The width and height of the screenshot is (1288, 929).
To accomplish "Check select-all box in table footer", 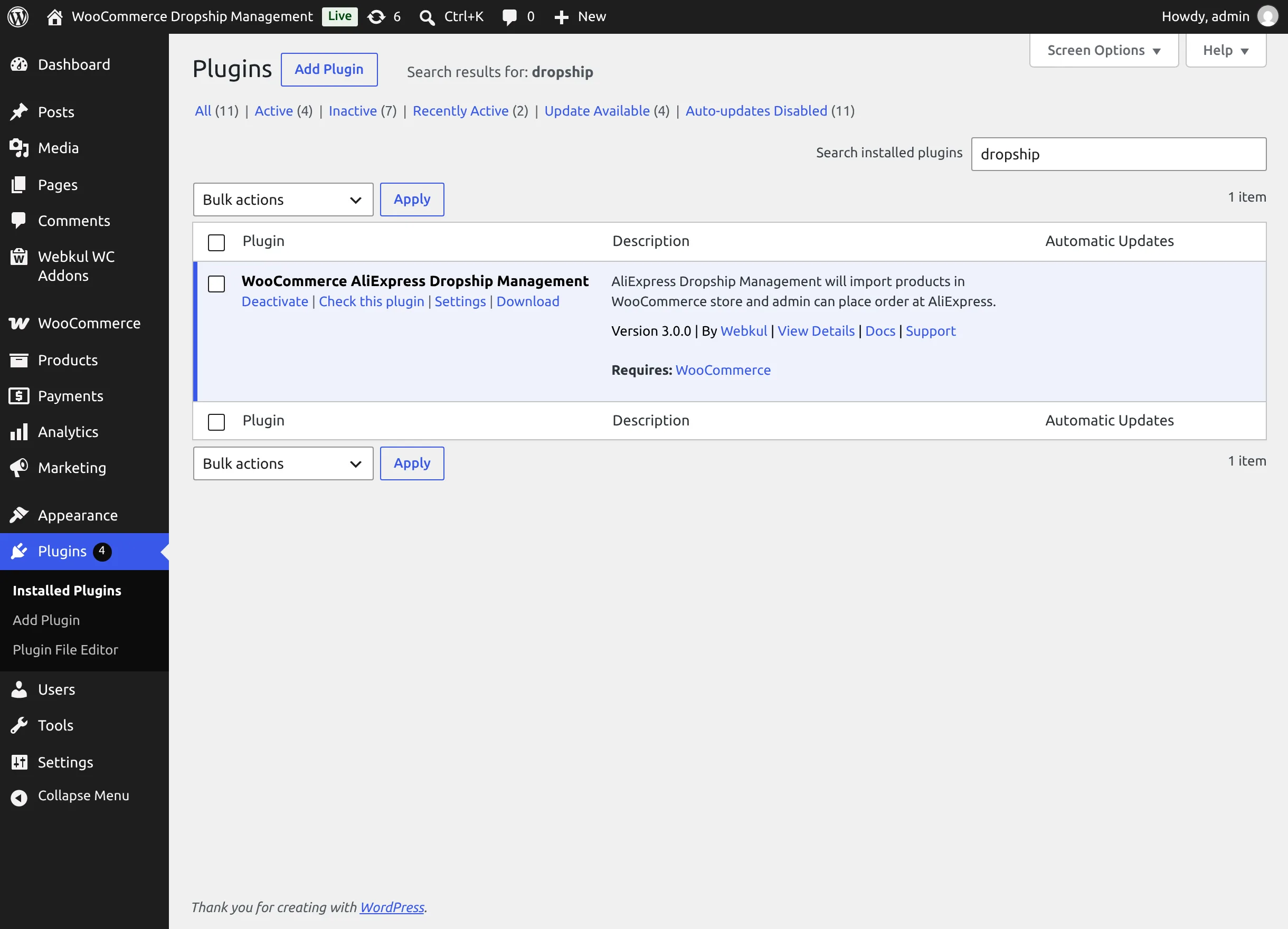I will click(x=216, y=422).
